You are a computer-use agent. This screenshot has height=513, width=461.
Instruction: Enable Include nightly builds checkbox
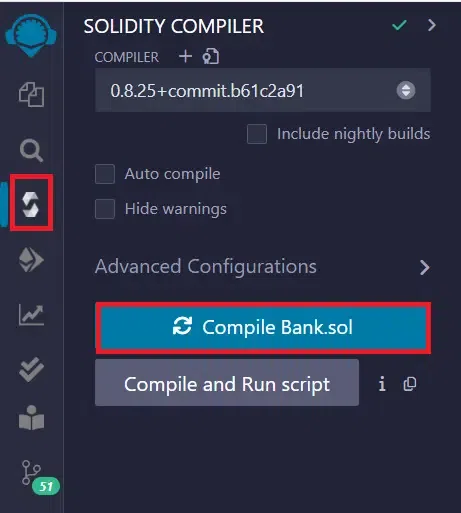(257, 134)
